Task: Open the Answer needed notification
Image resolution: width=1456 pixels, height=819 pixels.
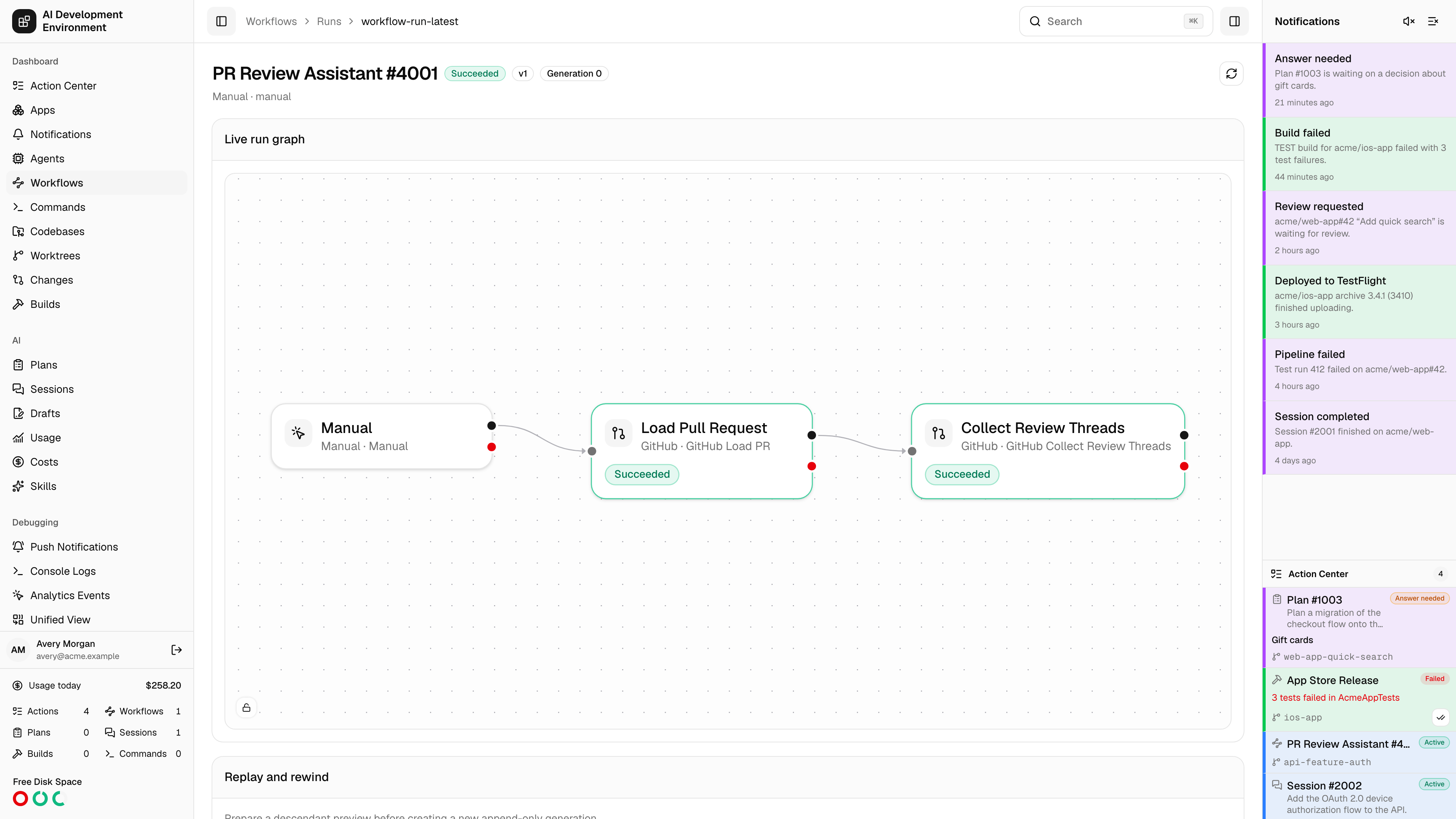Action: coord(1359,80)
